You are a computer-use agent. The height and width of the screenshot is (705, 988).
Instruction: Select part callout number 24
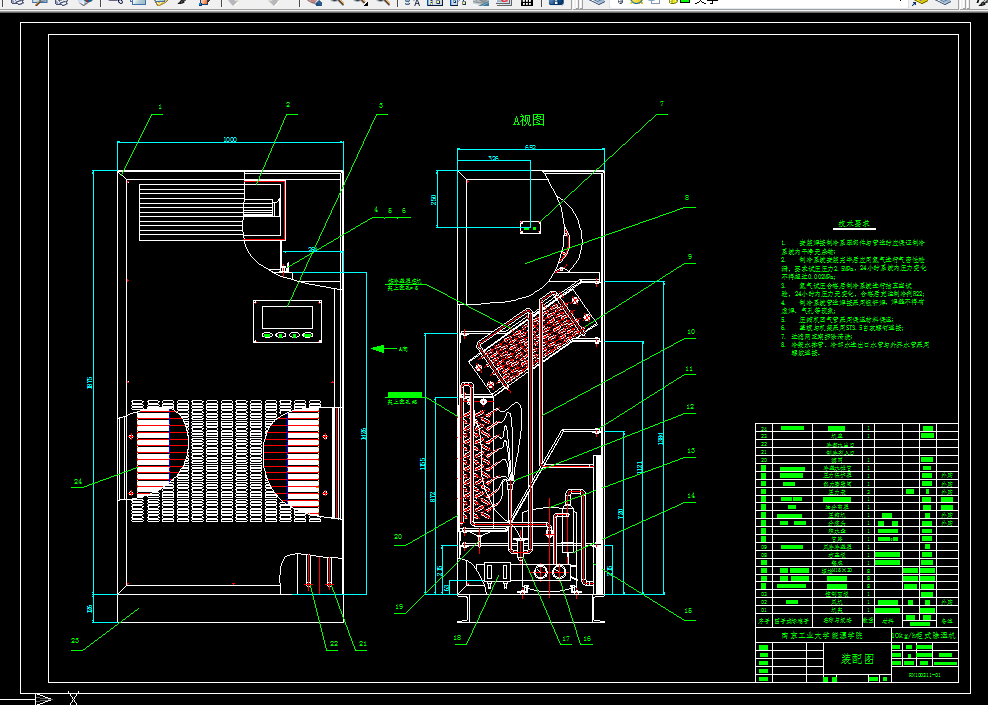click(78, 482)
